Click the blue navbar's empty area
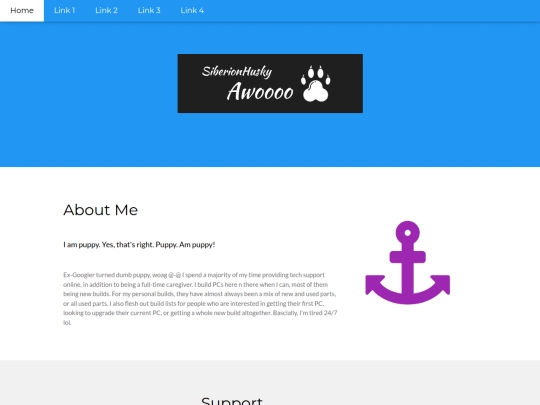The height and width of the screenshot is (405, 540). pyautogui.click(x=372, y=11)
